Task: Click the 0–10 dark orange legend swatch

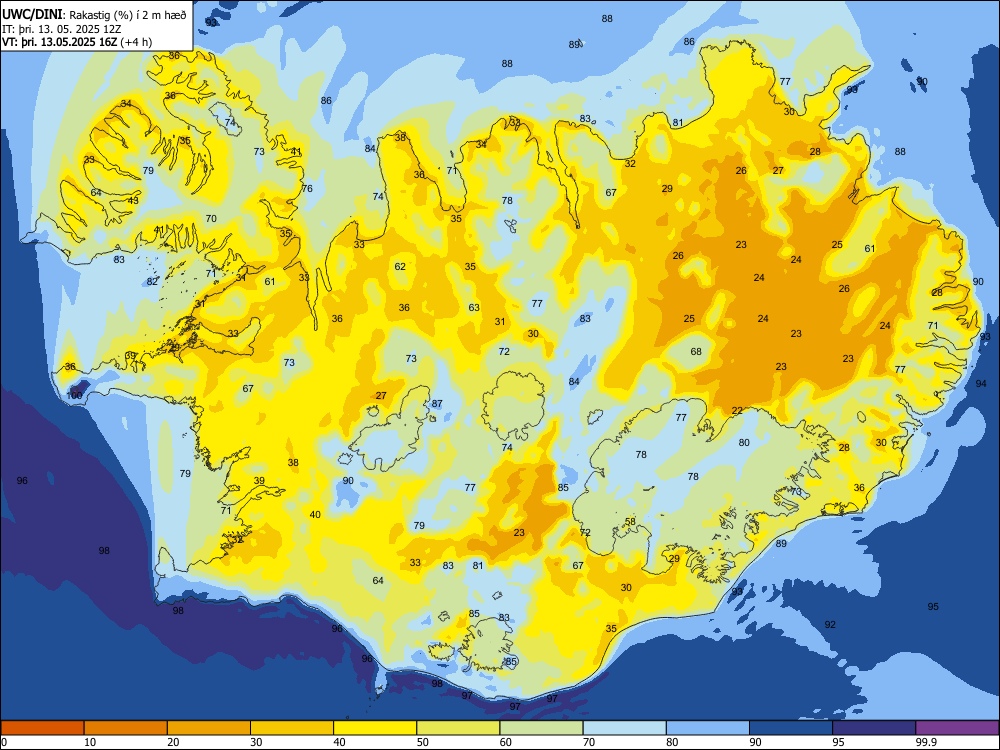Action: 42,728
